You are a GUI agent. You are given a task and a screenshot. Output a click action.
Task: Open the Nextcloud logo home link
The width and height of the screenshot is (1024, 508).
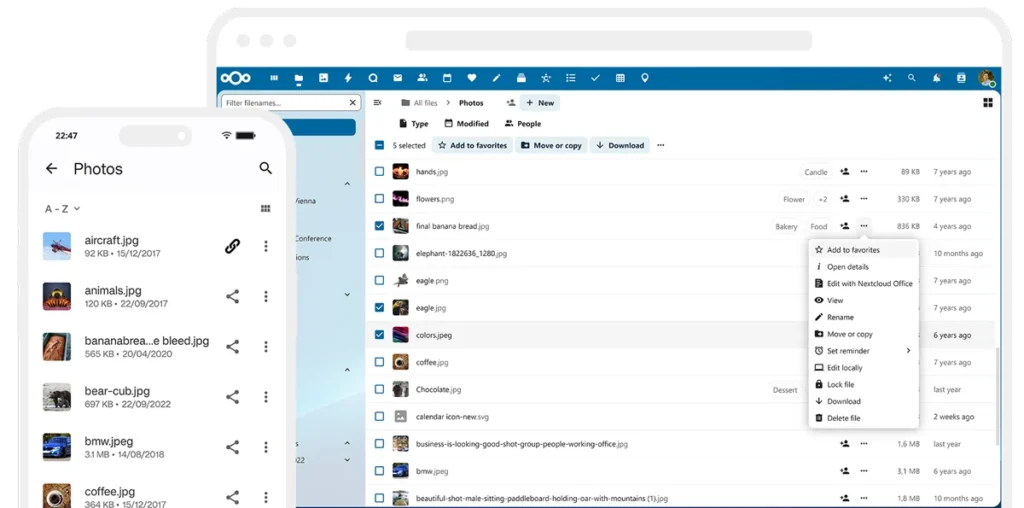[236, 78]
